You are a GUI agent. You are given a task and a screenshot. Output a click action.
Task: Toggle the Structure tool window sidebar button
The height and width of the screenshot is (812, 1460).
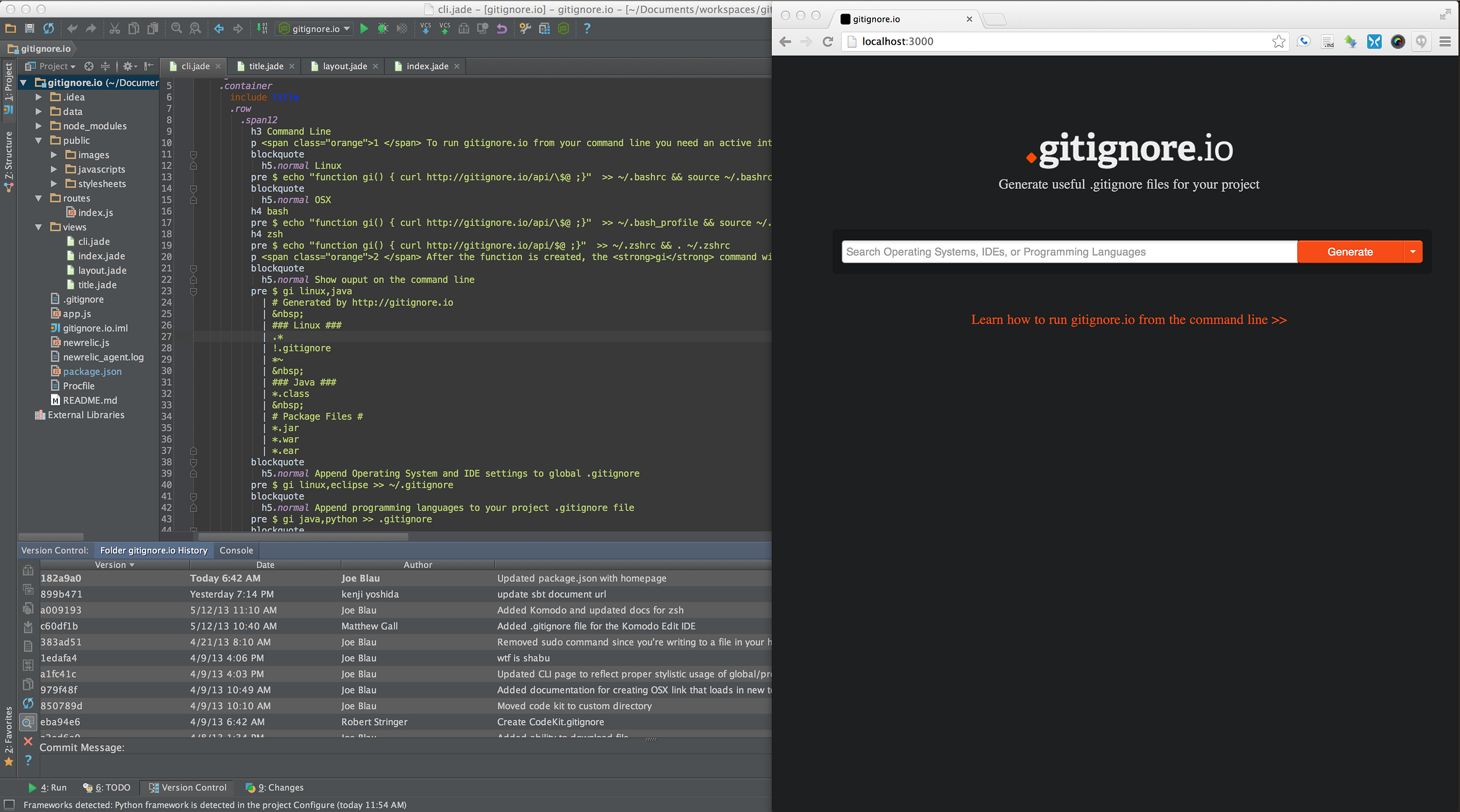[8, 162]
